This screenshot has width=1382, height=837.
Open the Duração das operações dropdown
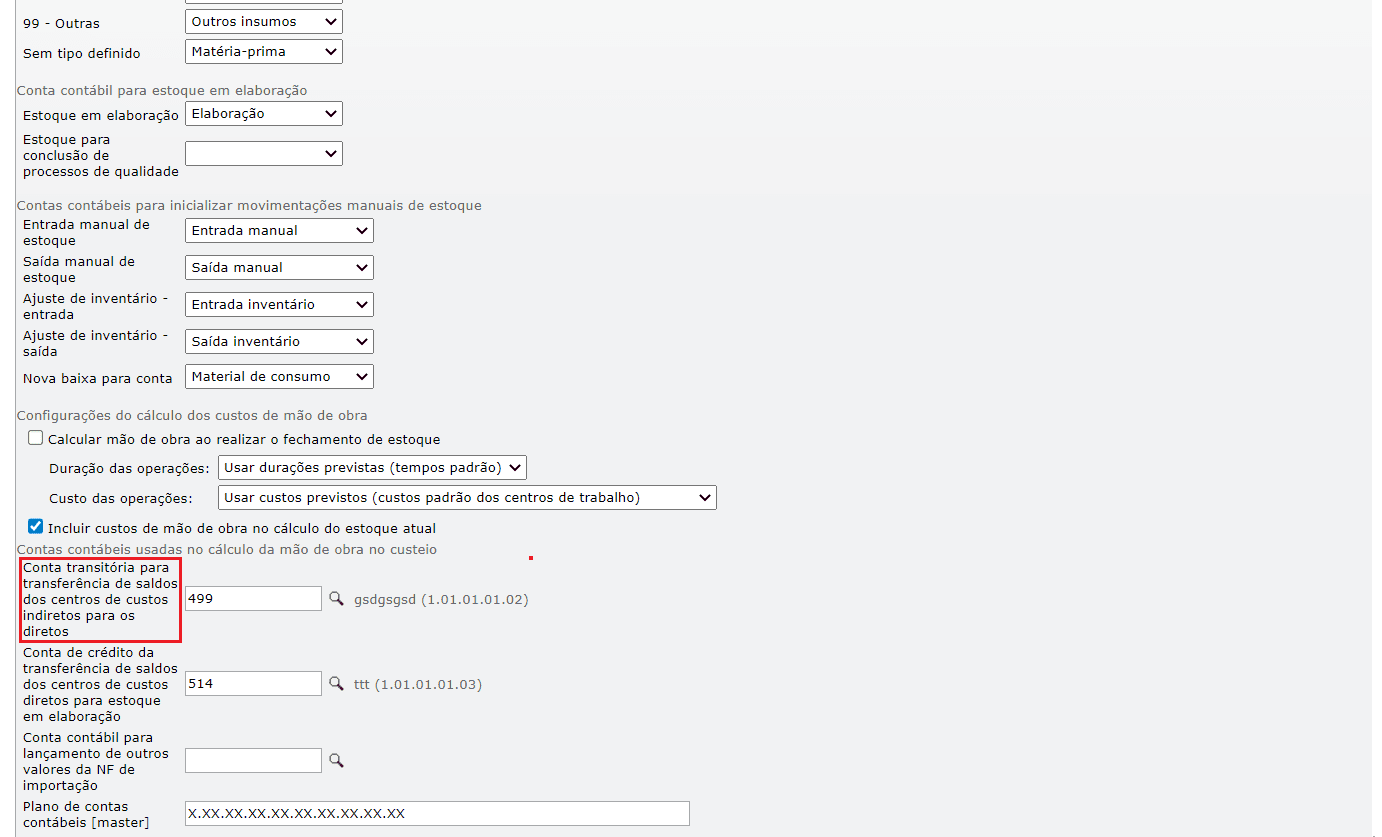(372, 467)
